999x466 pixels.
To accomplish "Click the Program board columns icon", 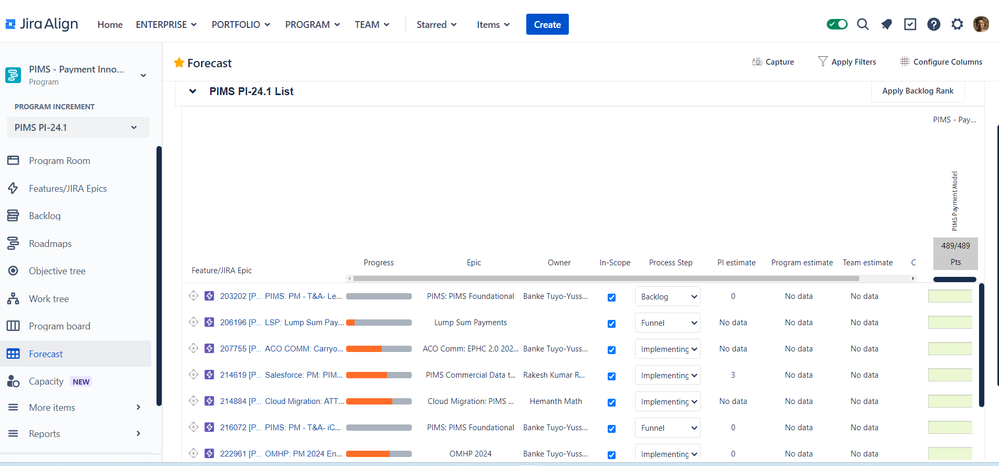I will pyautogui.click(x=13, y=326).
